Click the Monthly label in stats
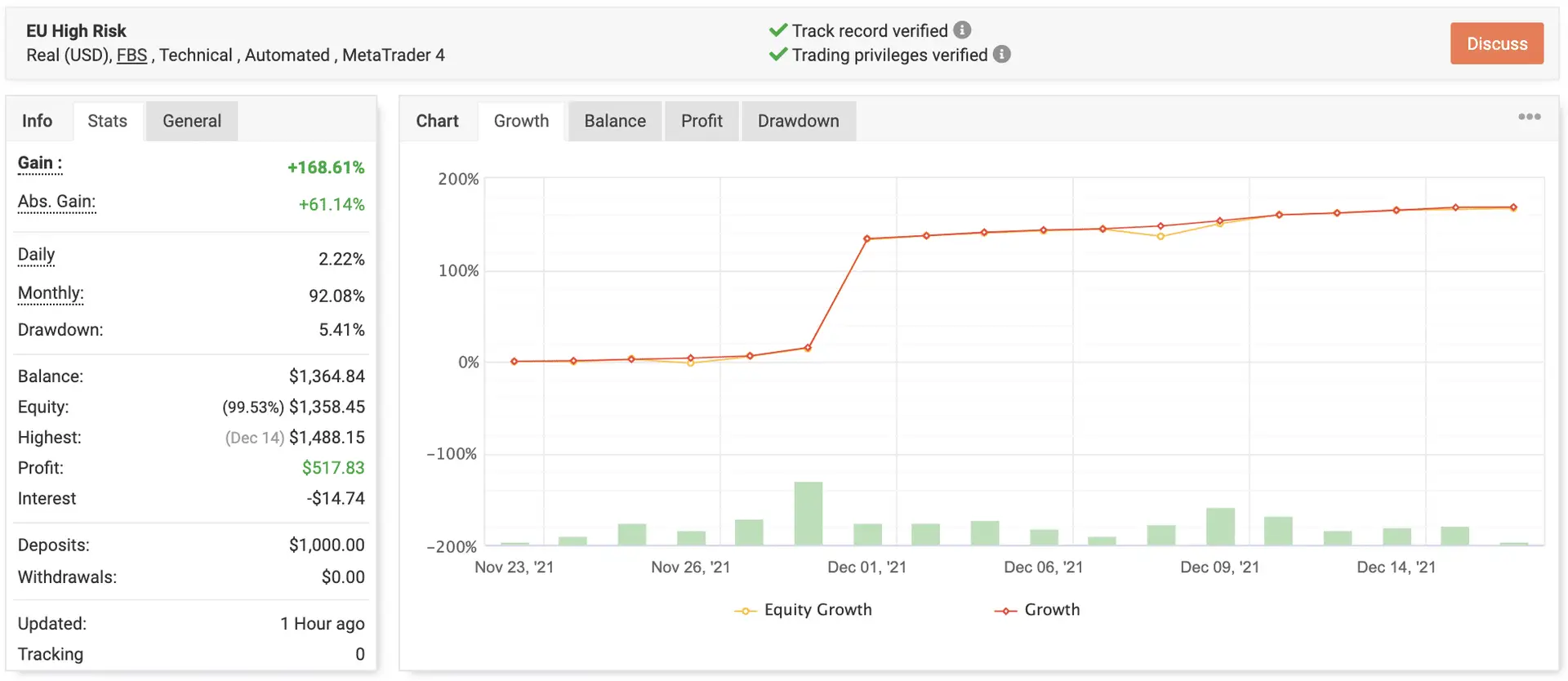The height and width of the screenshot is (681, 1568). tap(51, 293)
